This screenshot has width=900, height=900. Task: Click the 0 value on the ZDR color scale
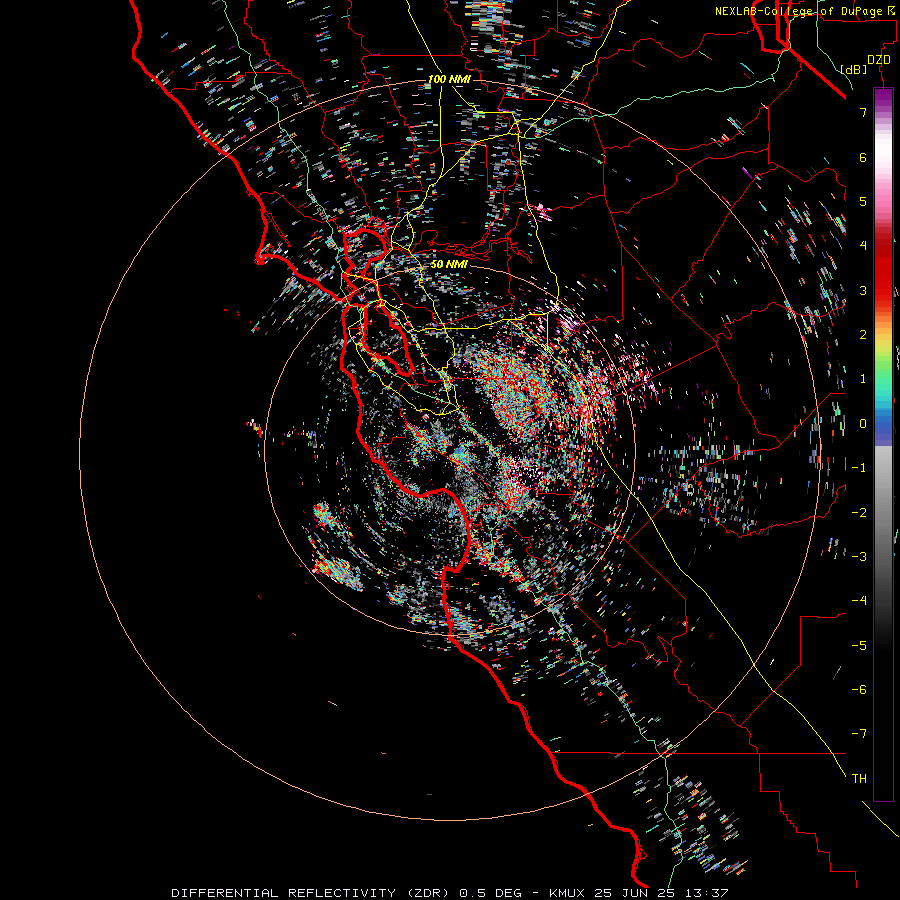click(863, 424)
